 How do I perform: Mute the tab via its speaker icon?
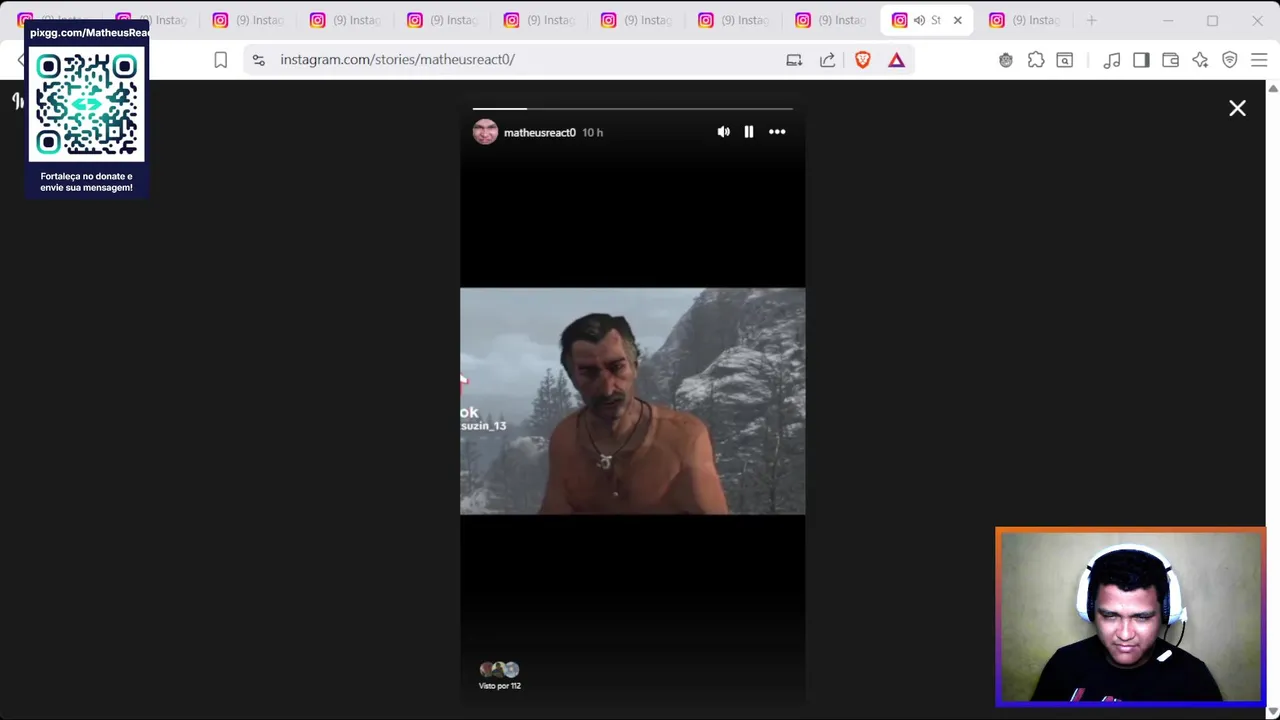pyautogui.click(x=919, y=20)
